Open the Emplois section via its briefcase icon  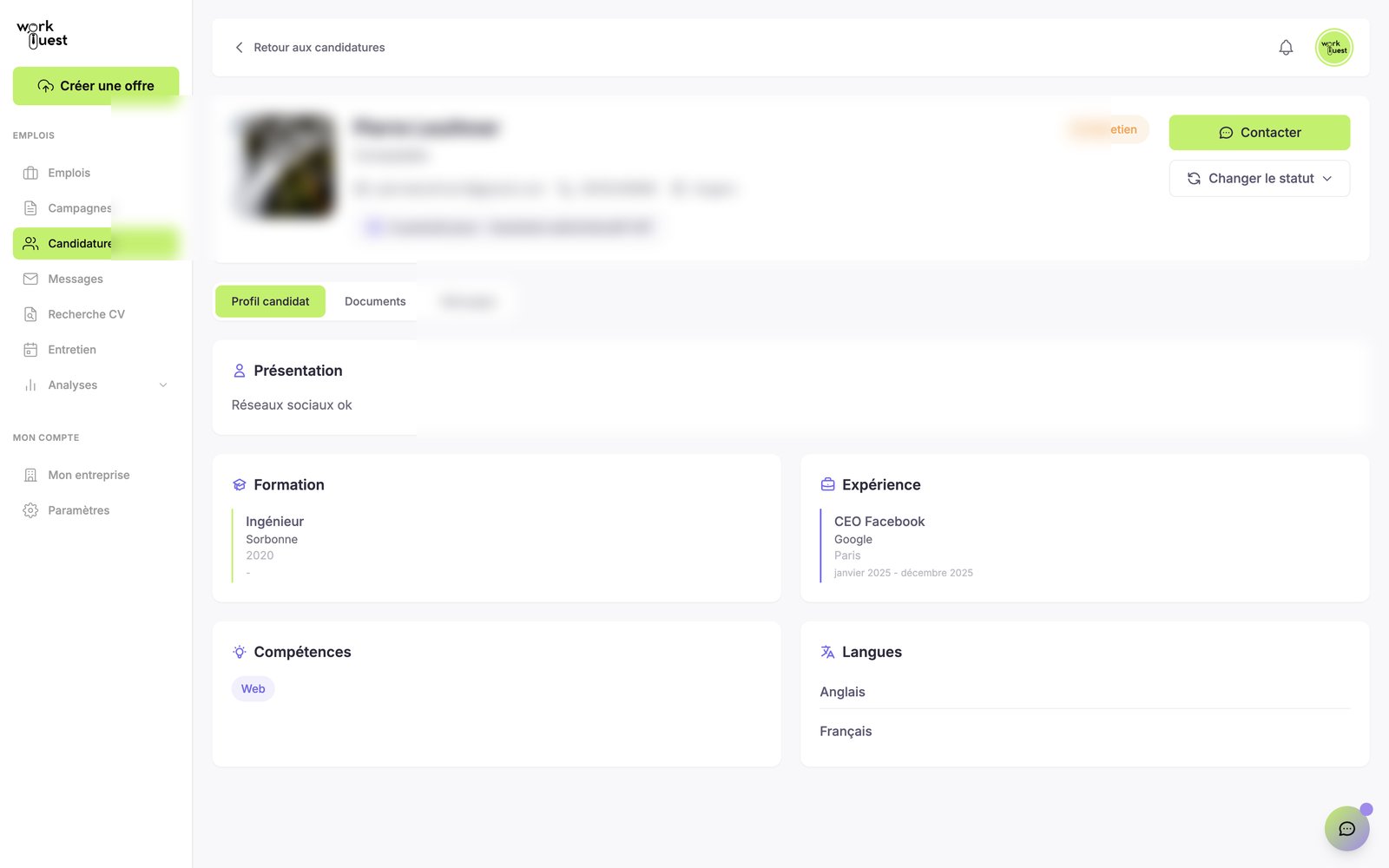click(x=30, y=173)
